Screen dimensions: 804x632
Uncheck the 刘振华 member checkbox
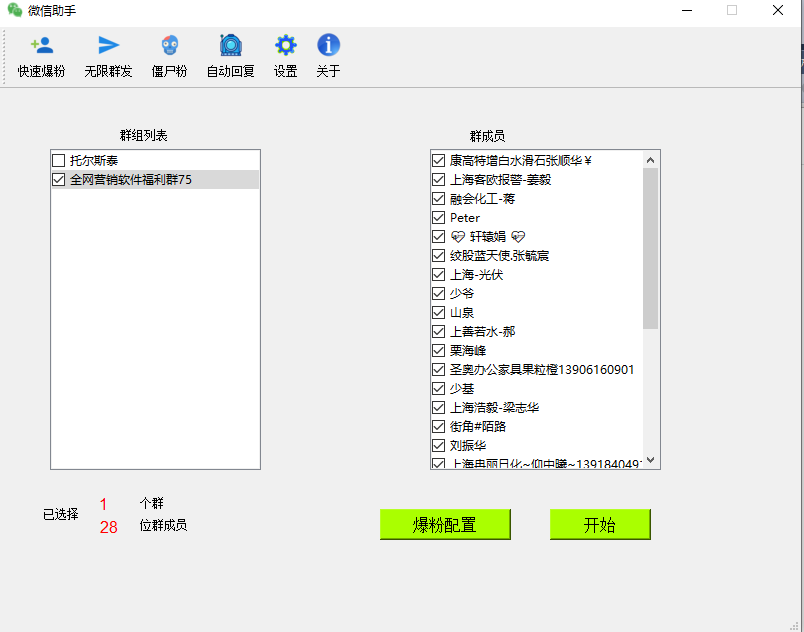439,446
